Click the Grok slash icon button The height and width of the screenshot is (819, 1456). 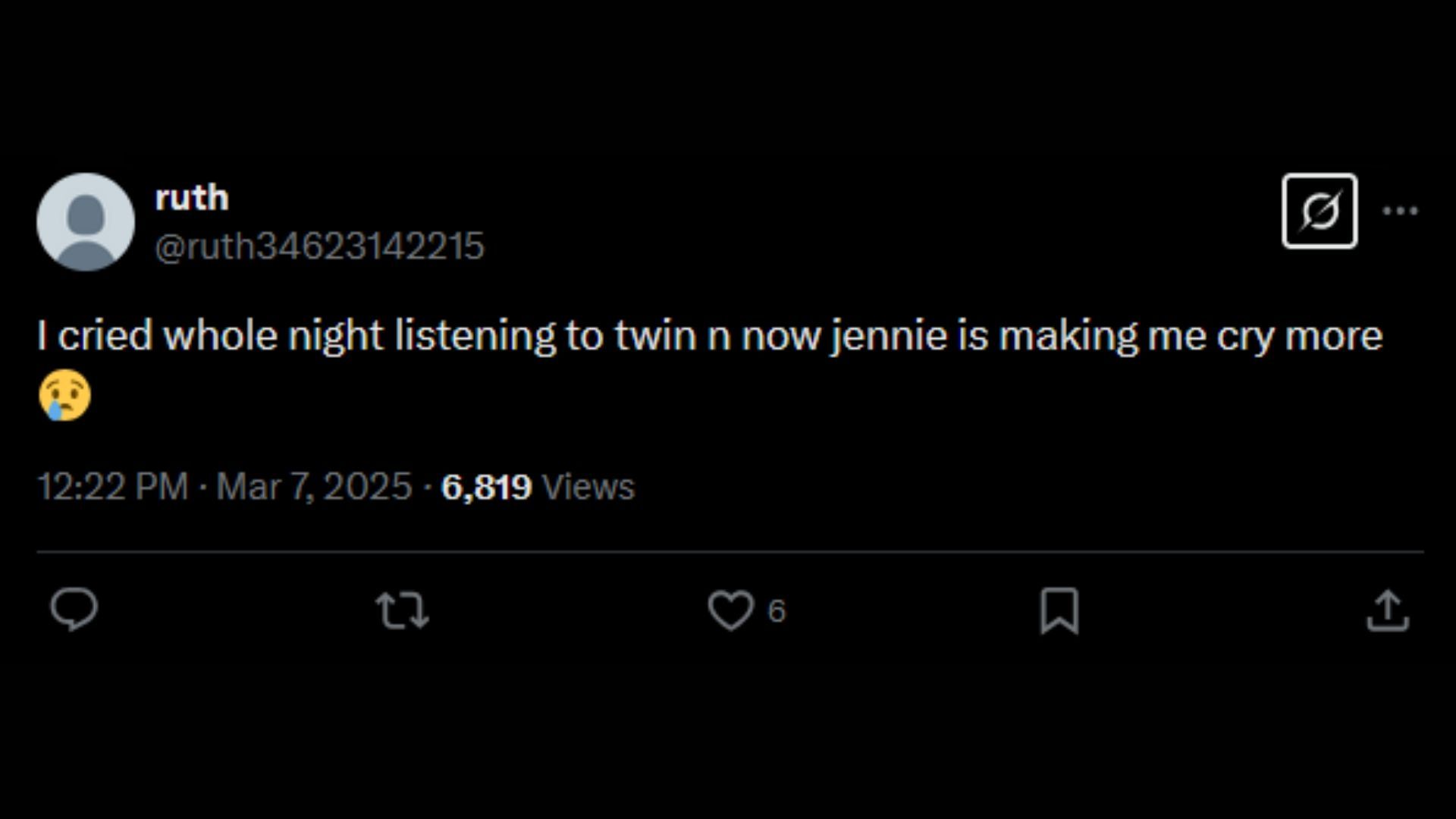[x=1319, y=211]
